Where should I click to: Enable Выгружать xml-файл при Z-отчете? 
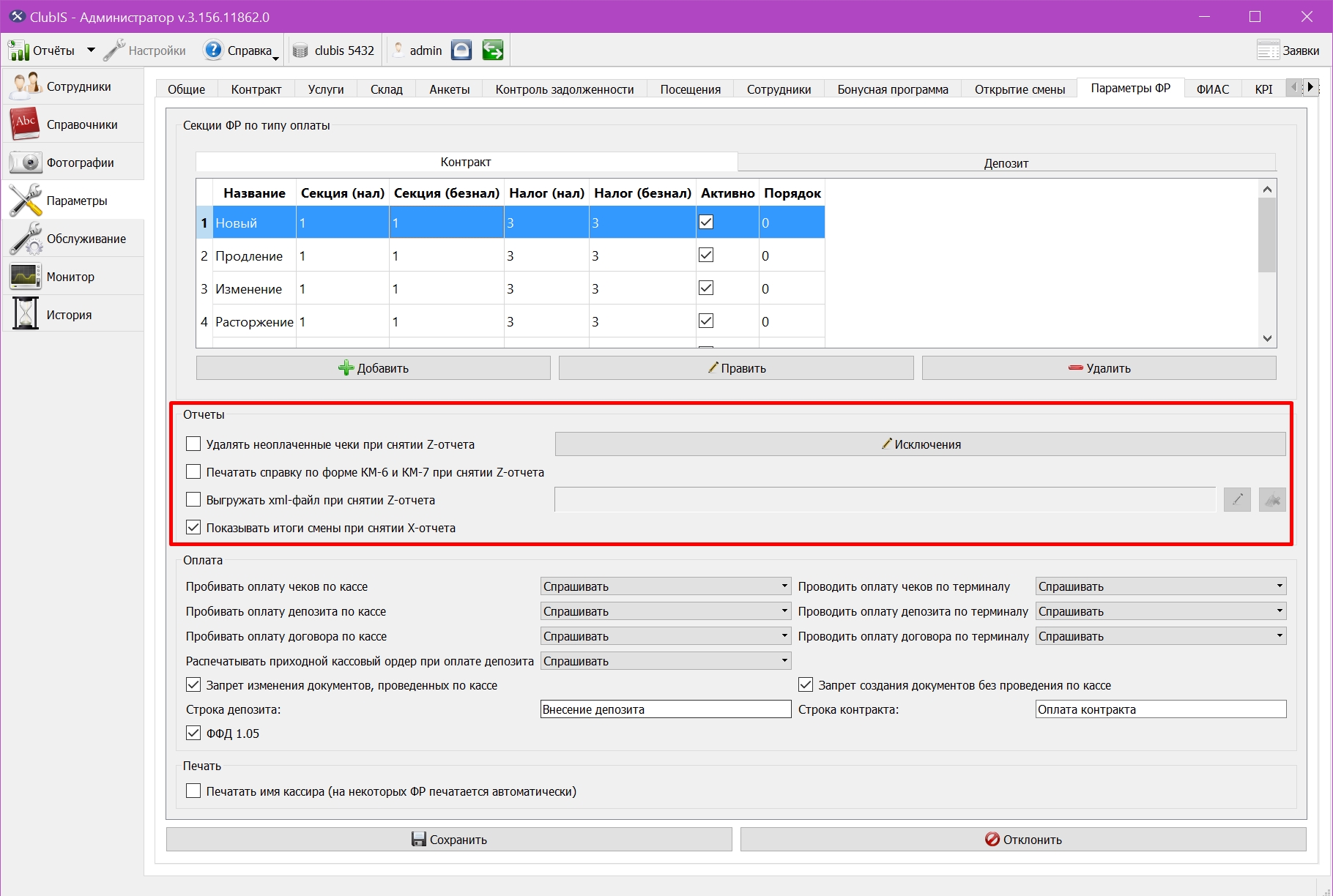point(193,499)
